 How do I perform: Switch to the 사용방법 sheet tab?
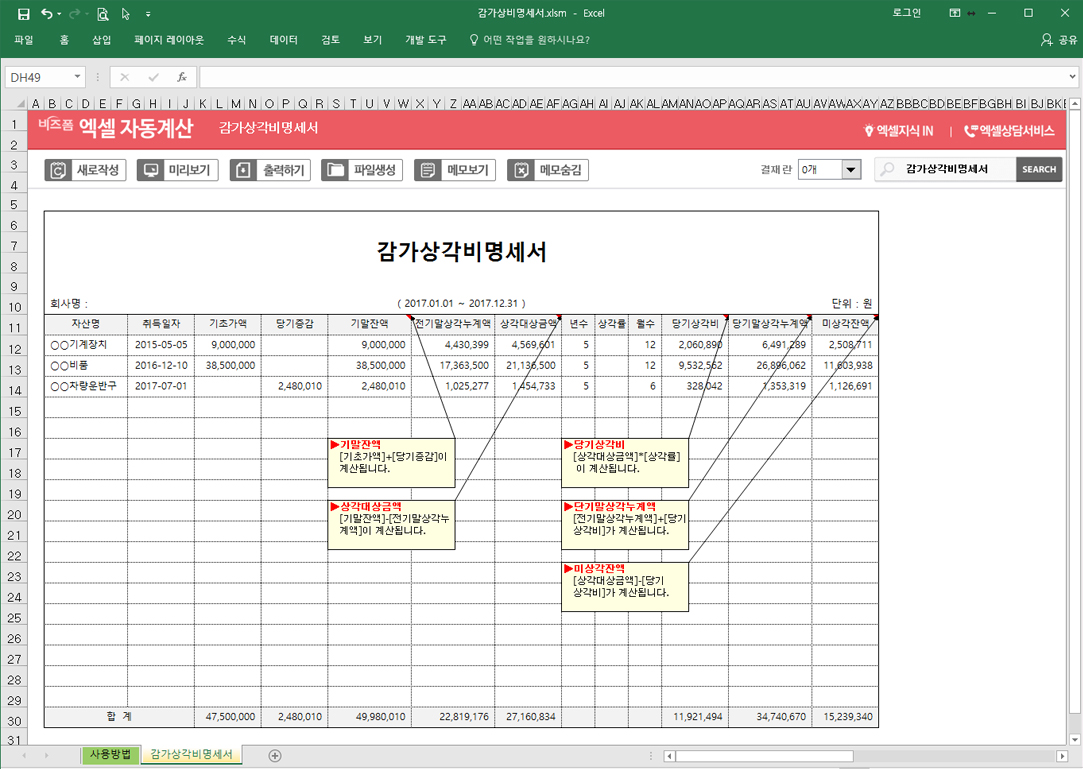pyautogui.click(x=110, y=755)
